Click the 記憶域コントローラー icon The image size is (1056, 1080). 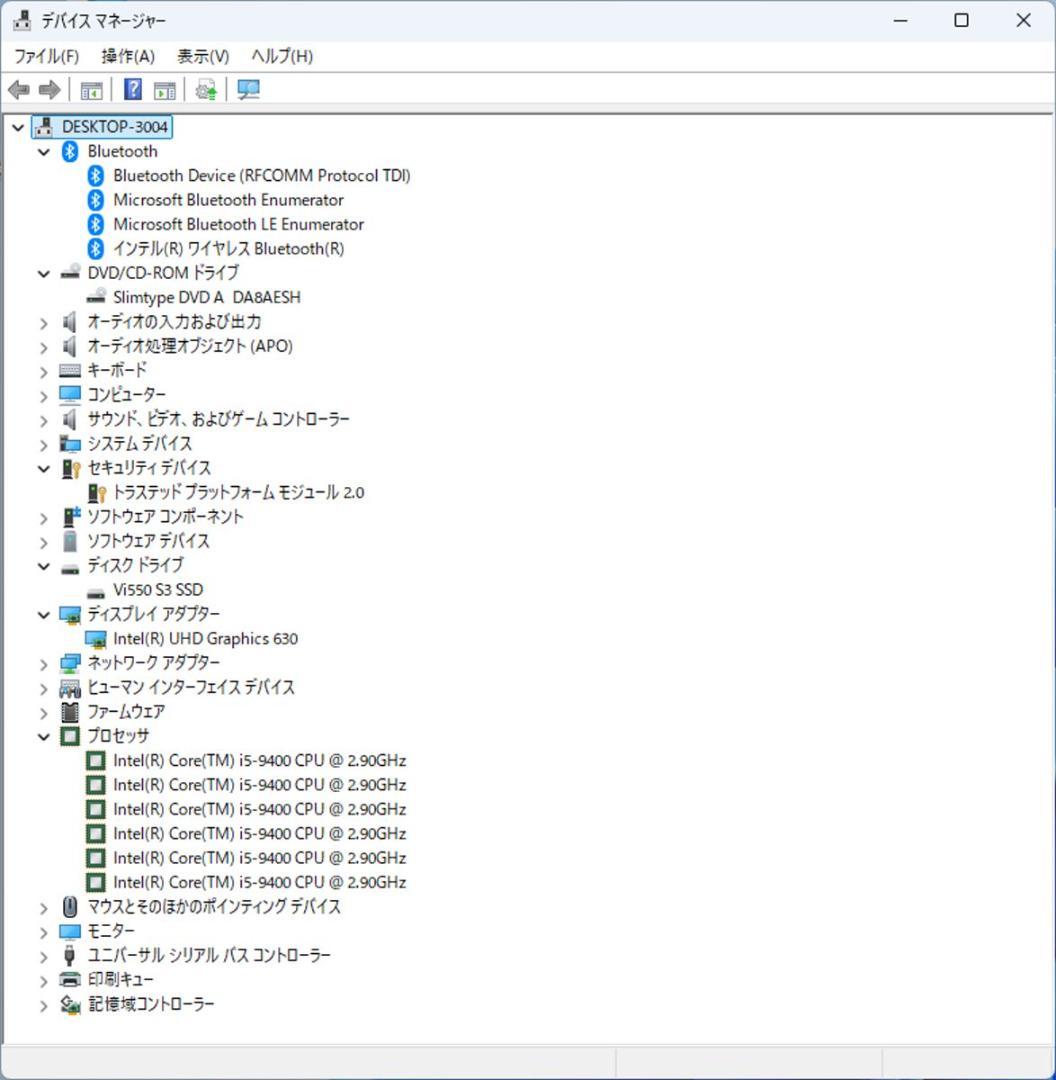(x=70, y=1004)
